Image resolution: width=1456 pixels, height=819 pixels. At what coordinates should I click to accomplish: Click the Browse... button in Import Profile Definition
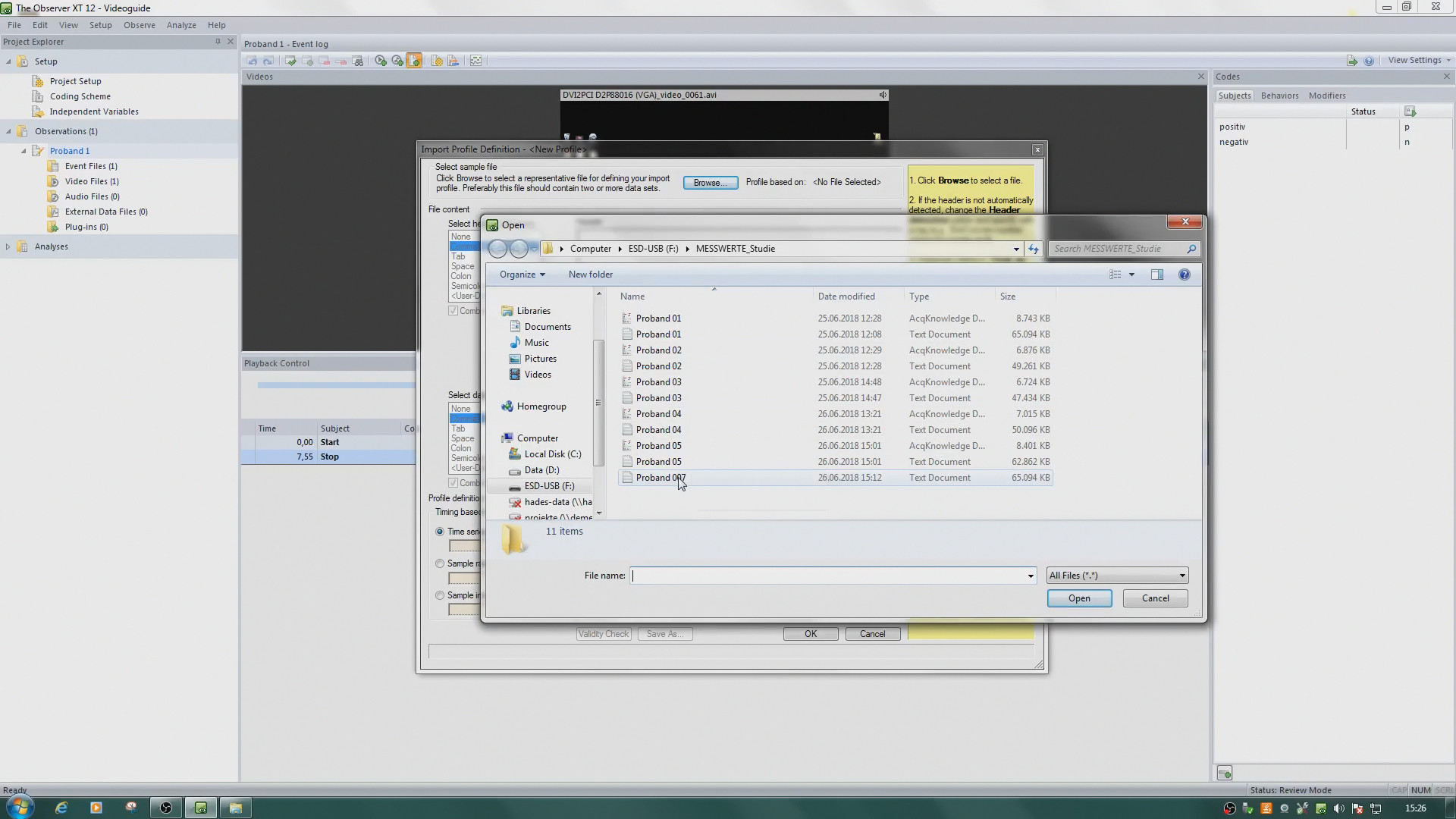click(710, 183)
